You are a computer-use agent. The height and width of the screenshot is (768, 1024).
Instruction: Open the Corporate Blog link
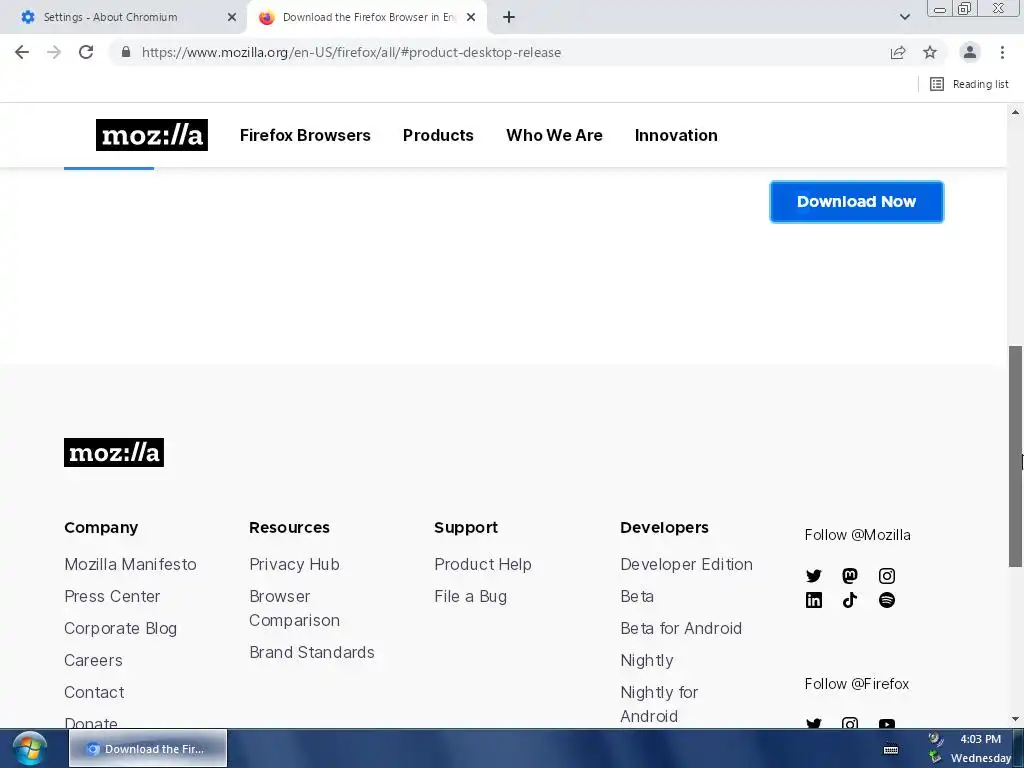coord(120,628)
